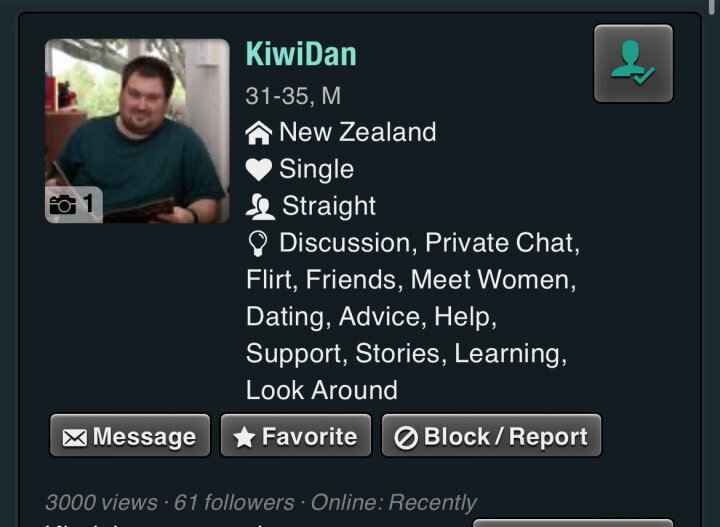Tap the camera photo count badge
Screen dimensions: 720x527
(x=73, y=205)
